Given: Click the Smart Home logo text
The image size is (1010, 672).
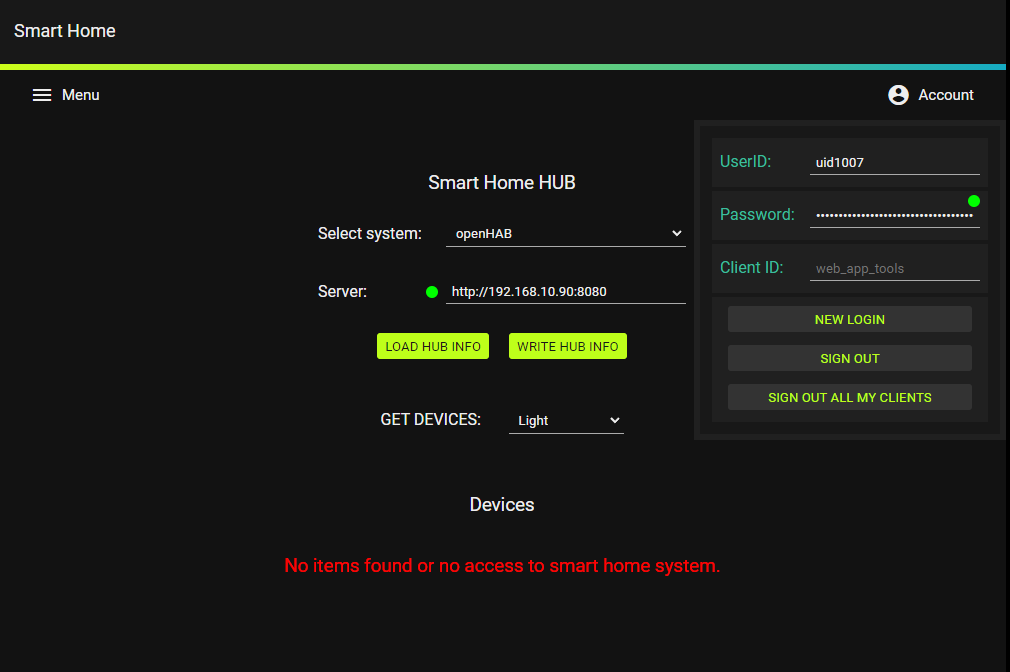Looking at the screenshot, I should click(64, 31).
